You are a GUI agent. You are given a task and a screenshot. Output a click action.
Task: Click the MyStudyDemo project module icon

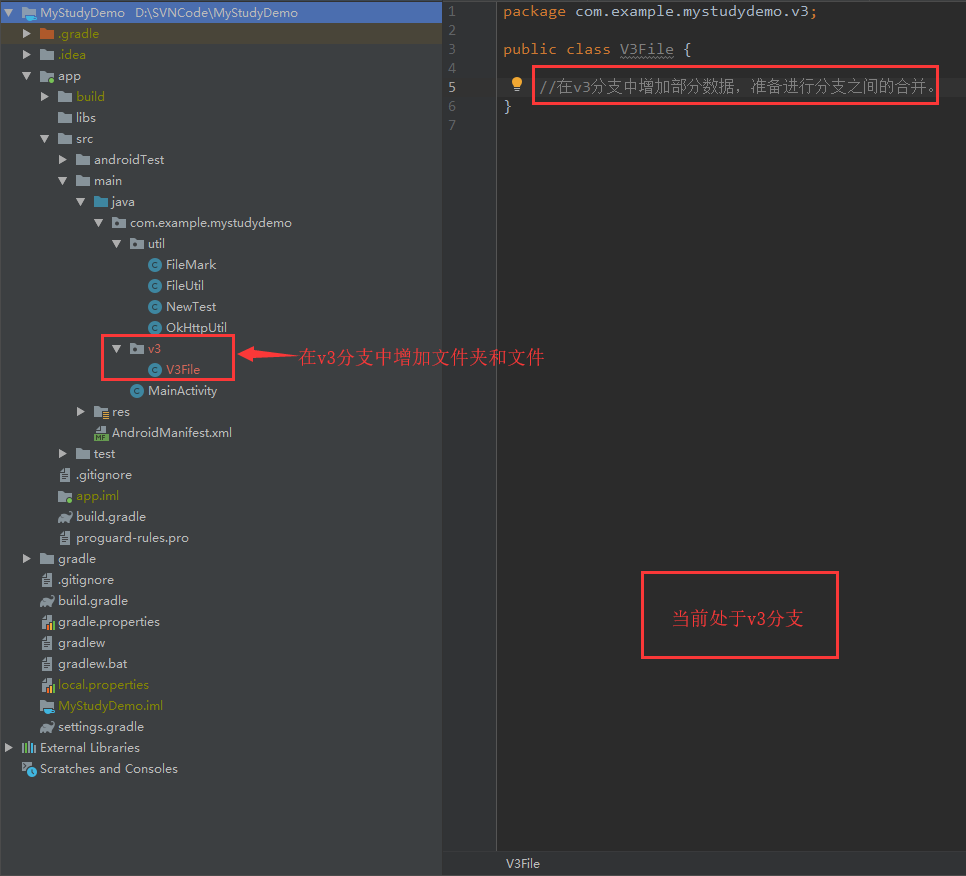[x=29, y=13]
